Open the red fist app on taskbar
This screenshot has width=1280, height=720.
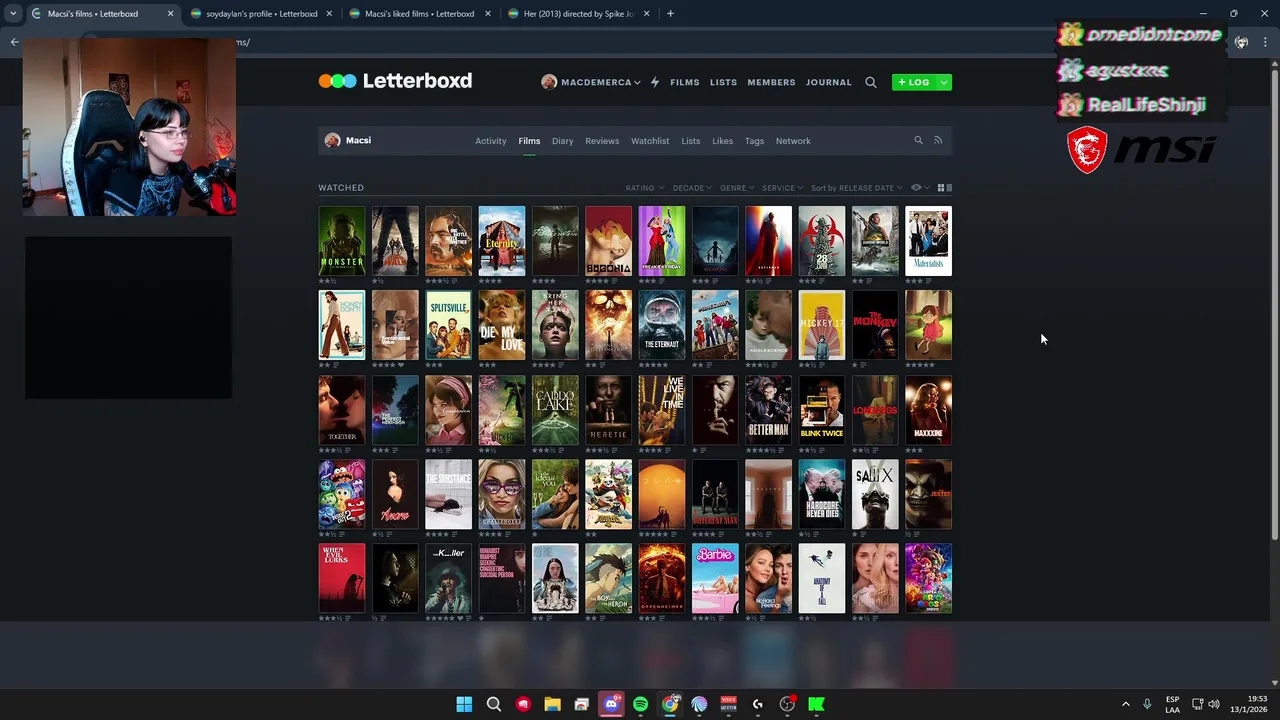[523, 704]
